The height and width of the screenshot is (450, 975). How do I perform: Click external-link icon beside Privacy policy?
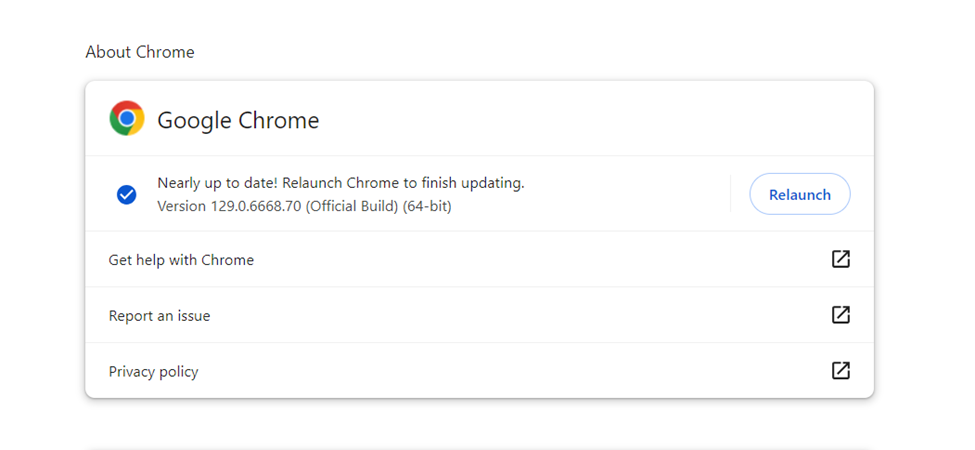point(841,371)
